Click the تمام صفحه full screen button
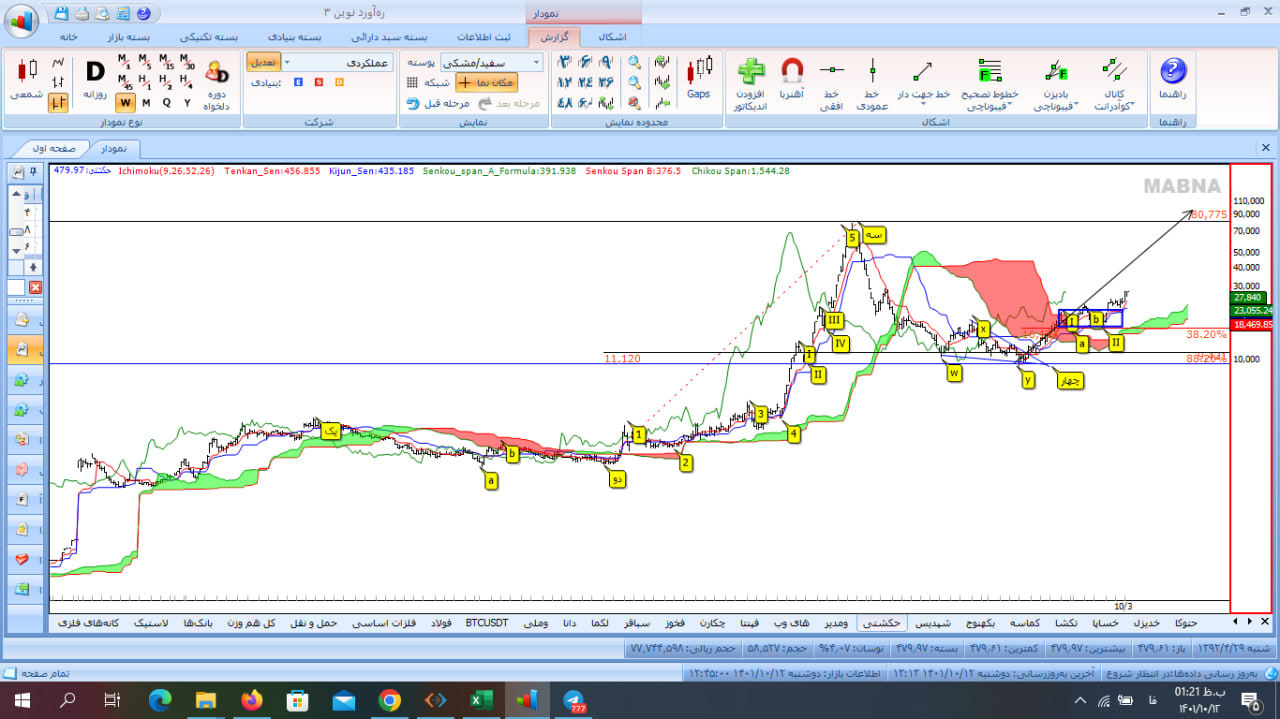 pos(37,674)
